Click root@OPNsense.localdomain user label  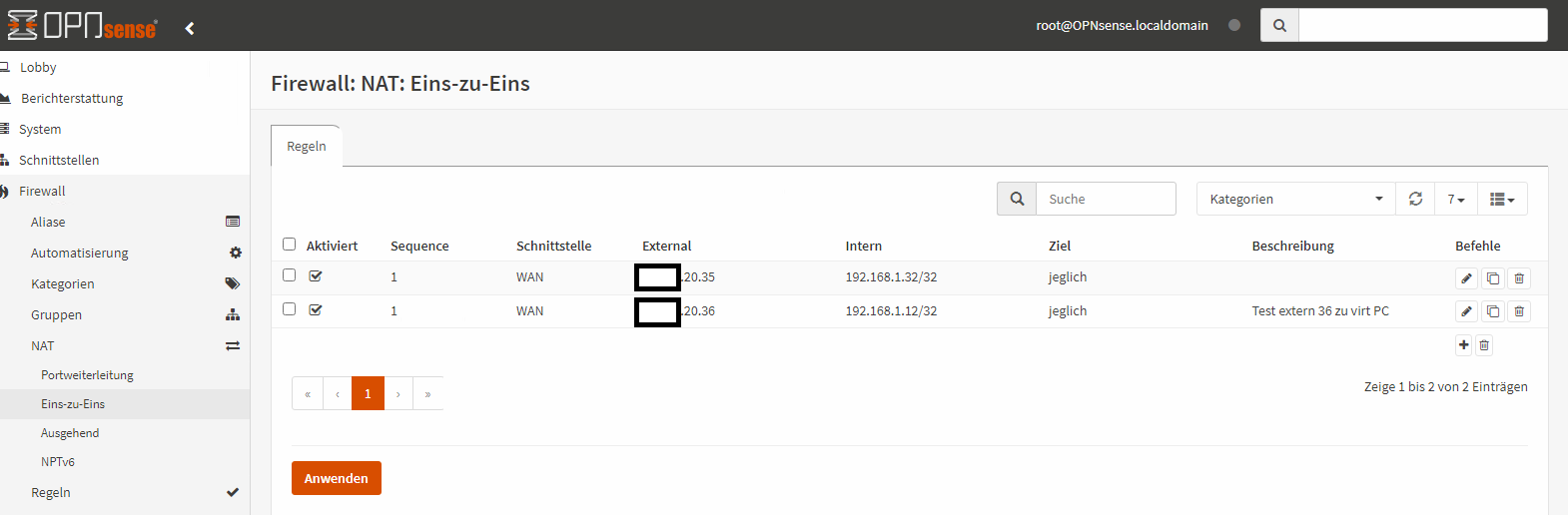point(1122,25)
